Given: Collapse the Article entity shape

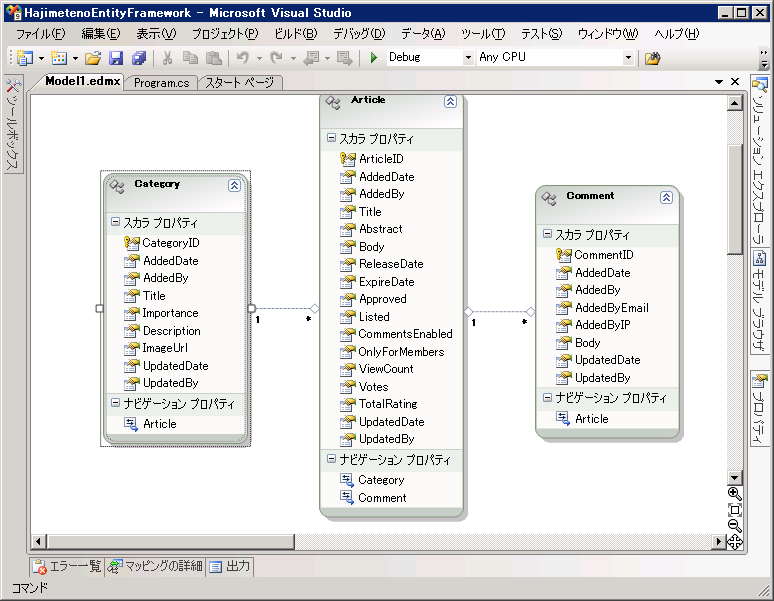Looking at the screenshot, I should point(450,102).
